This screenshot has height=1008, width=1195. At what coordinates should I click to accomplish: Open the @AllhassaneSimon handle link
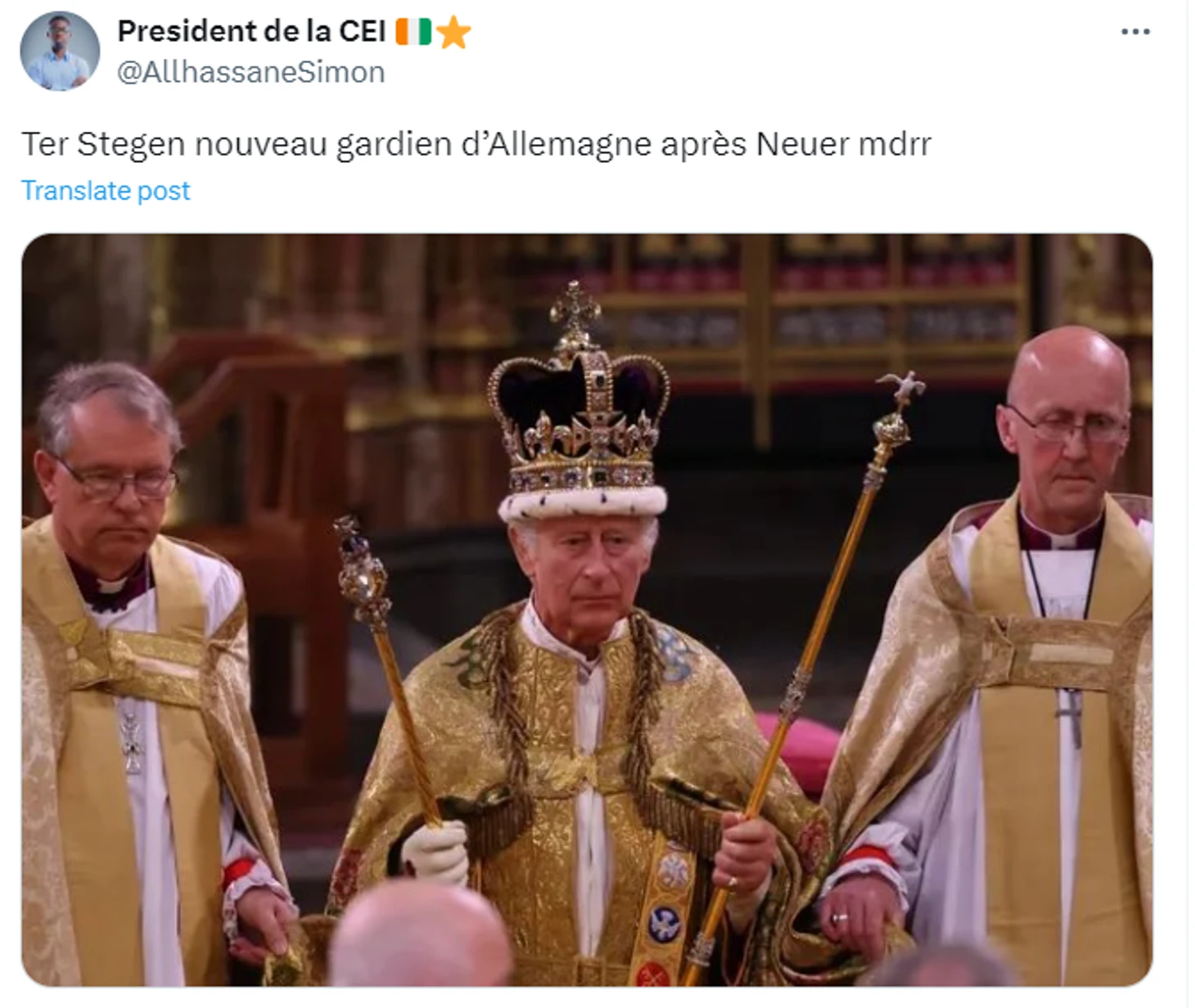[x=251, y=72]
